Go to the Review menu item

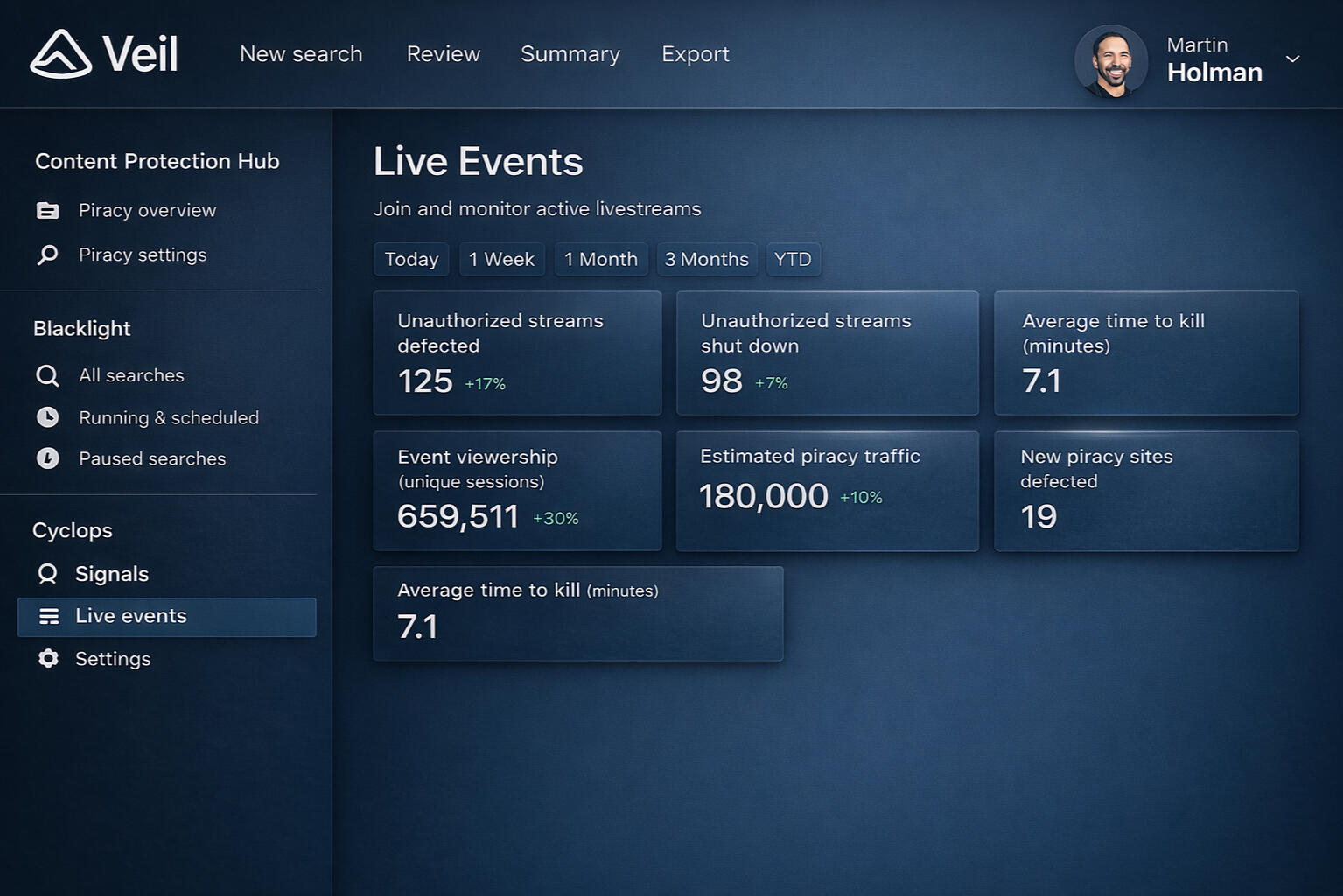(x=444, y=54)
